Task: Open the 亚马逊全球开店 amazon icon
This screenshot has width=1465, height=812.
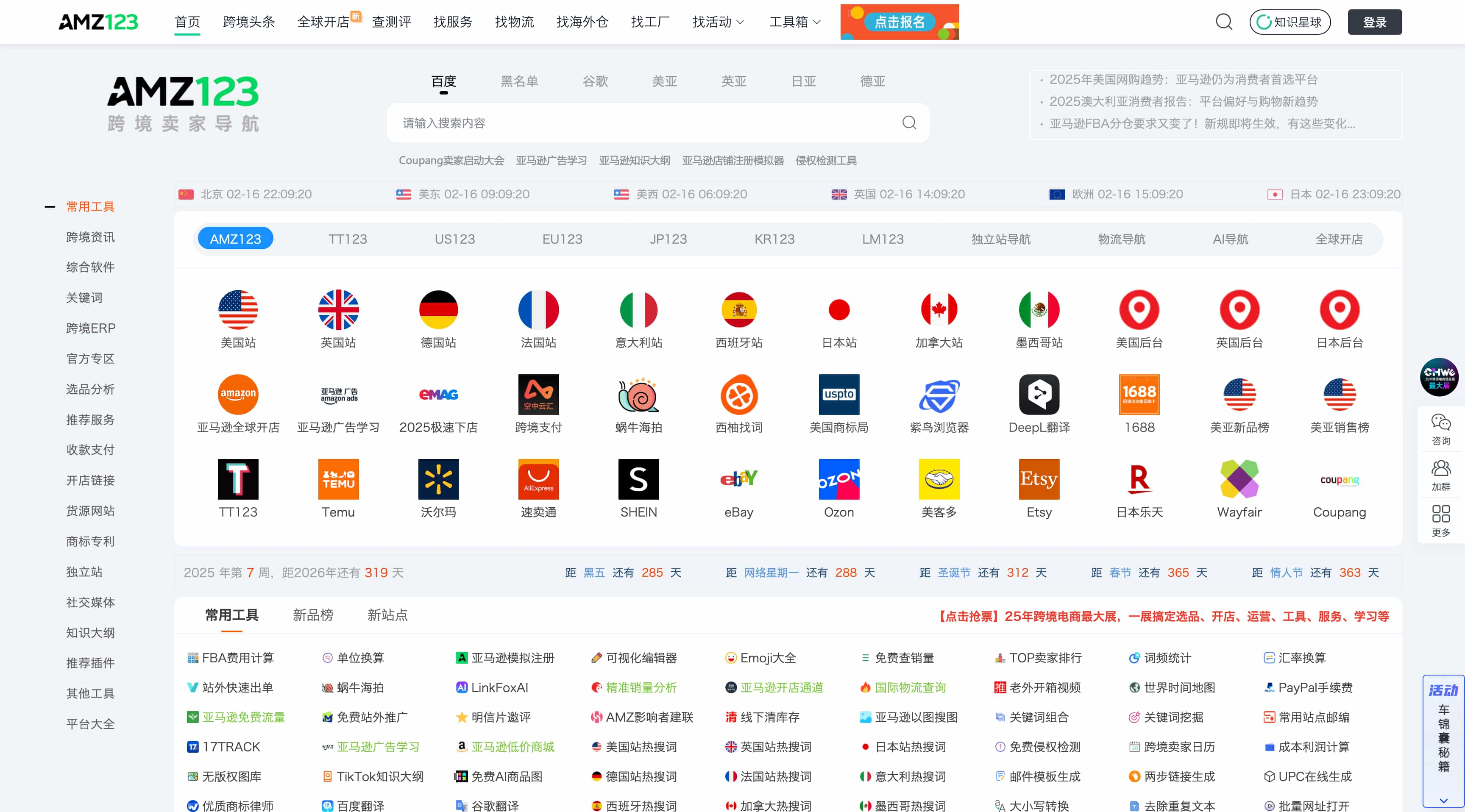Action: [x=238, y=394]
